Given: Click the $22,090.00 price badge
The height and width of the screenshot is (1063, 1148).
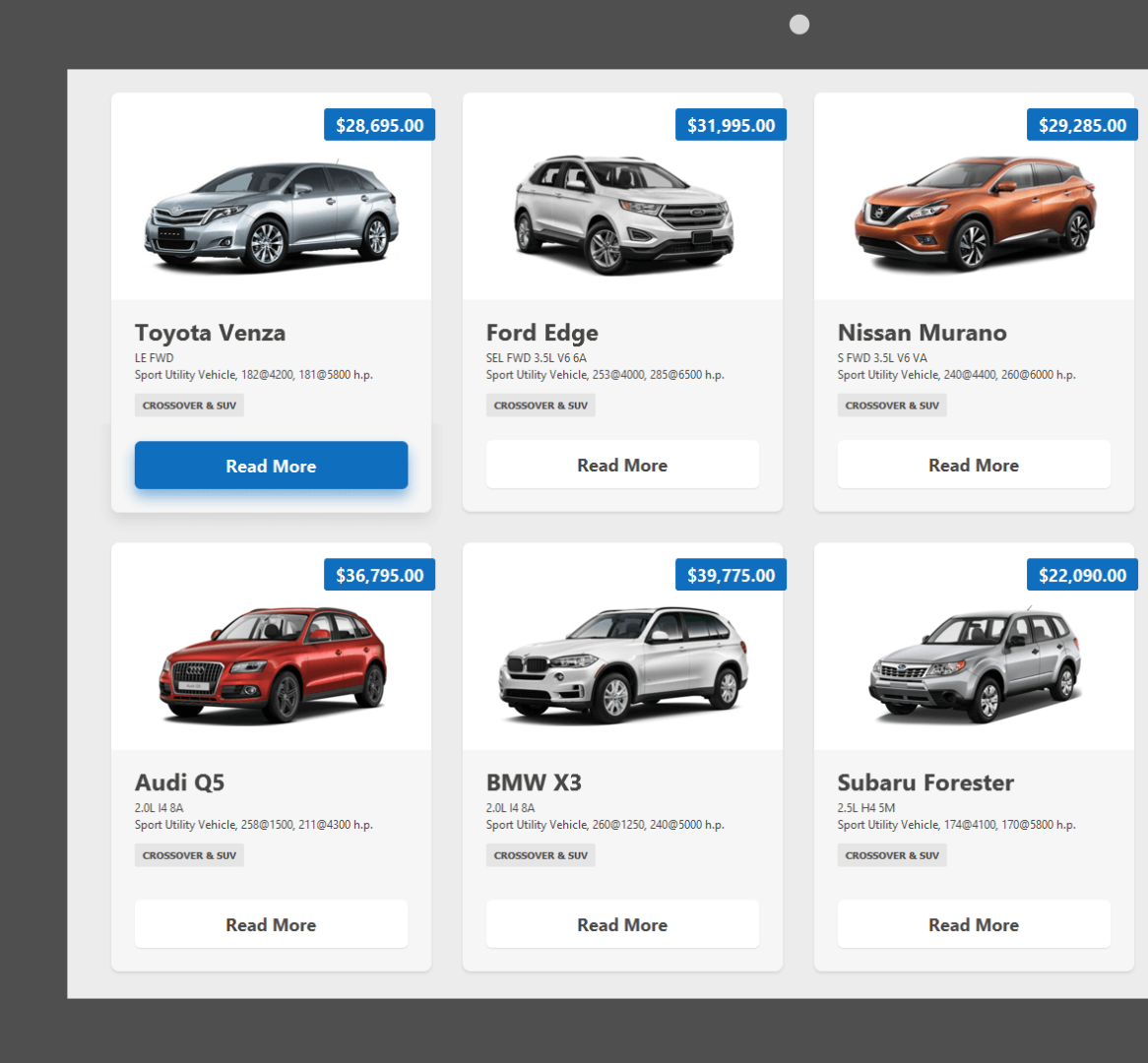Looking at the screenshot, I should pyautogui.click(x=1082, y=576).
